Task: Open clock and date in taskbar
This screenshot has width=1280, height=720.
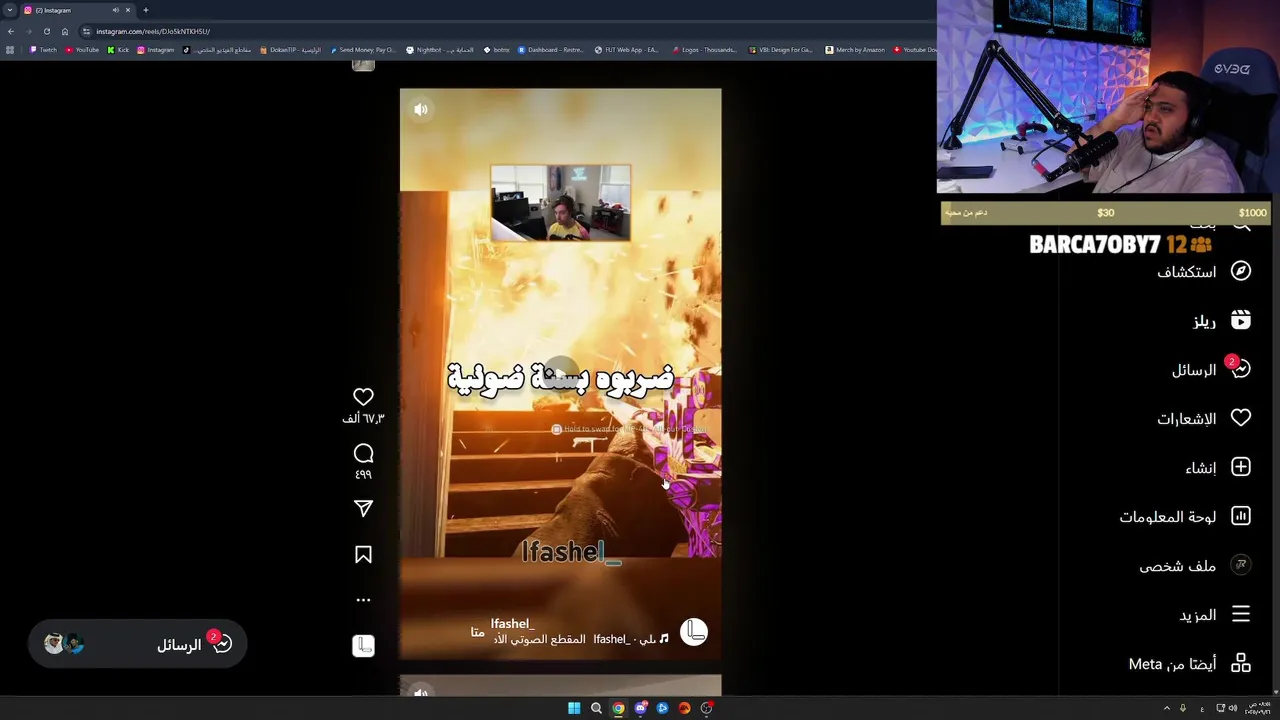Action: point(1256,708)
